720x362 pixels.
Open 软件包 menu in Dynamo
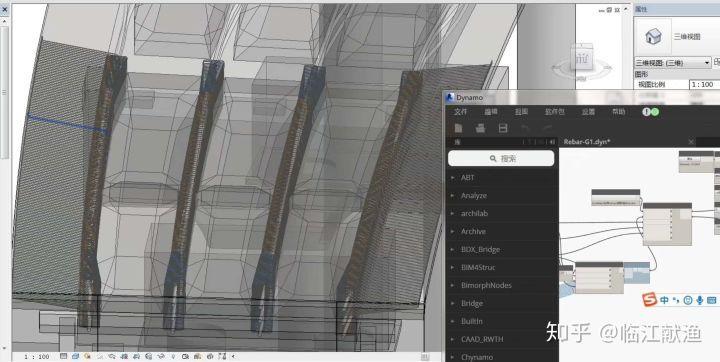tap(555, 112)
